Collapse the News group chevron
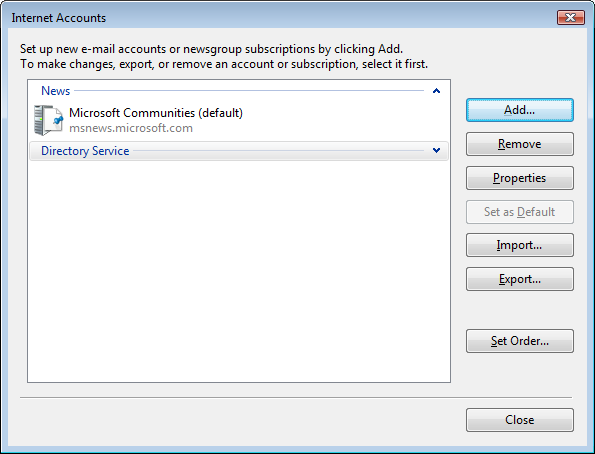 pos(436,91)
